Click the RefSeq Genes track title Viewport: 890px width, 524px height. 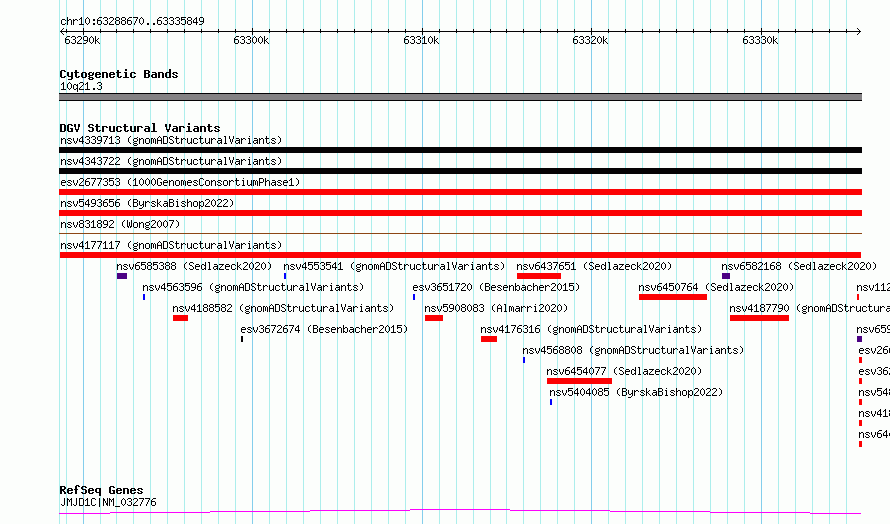click(x=101, y=490)
